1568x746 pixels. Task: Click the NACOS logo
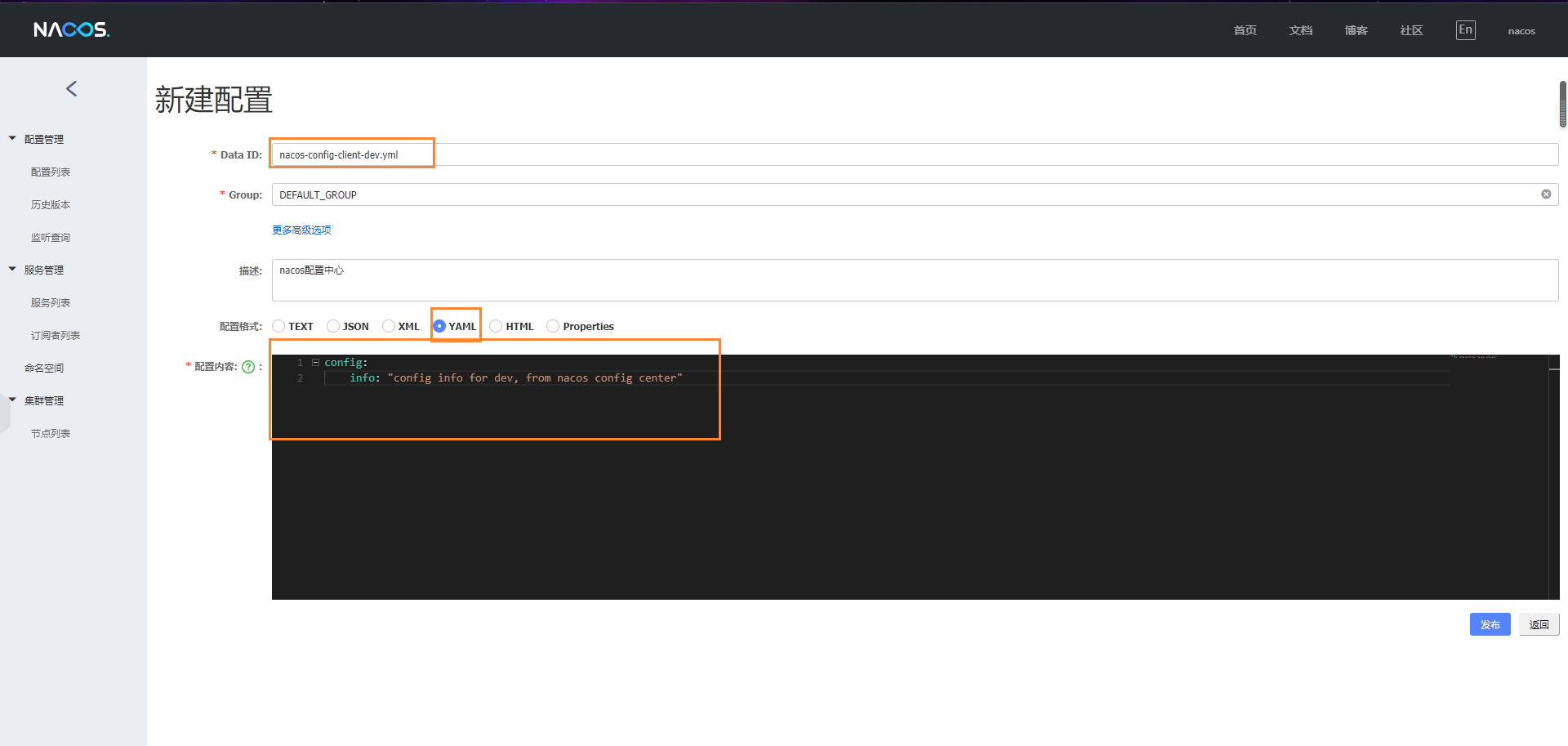(x=71, y=29)
